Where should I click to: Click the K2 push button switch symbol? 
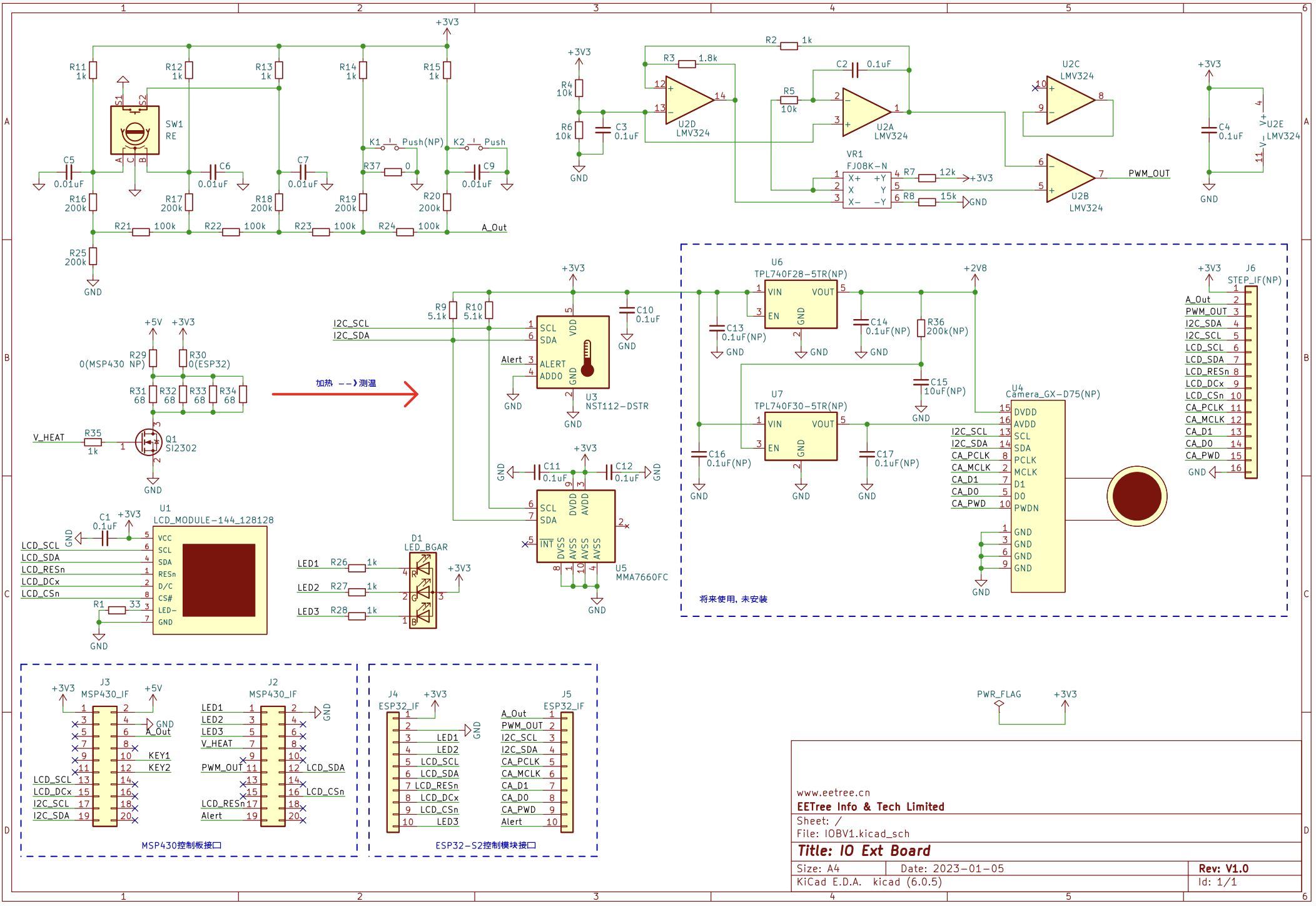pos(473,145)
